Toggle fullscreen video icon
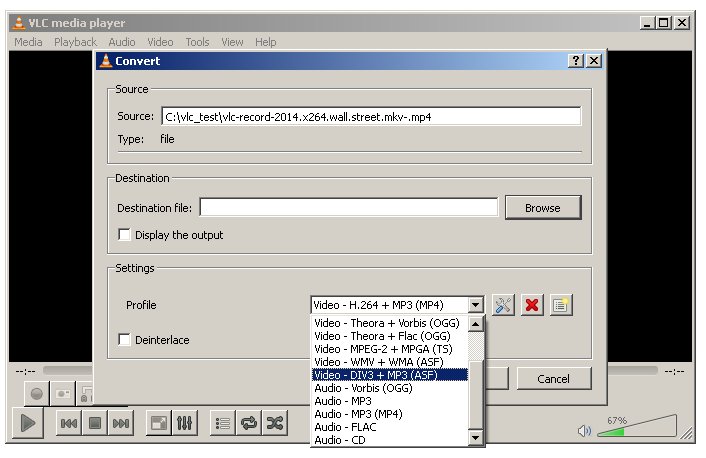The image size is (706, 458). (158, 423)
